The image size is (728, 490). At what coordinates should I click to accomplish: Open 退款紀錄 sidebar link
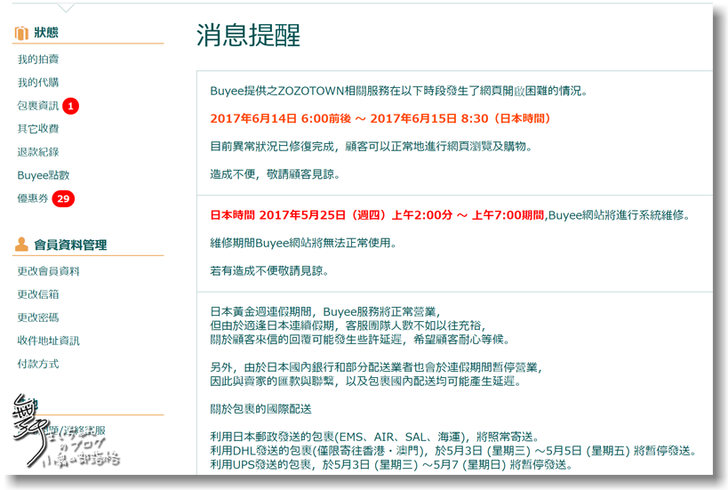point(38,152)
